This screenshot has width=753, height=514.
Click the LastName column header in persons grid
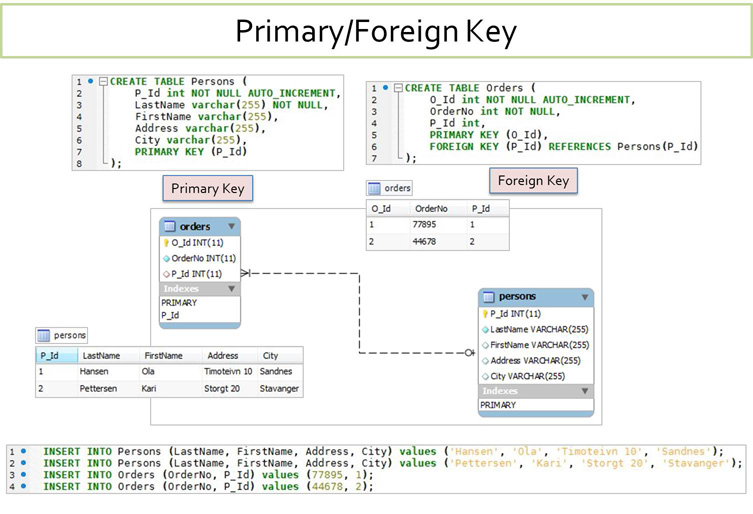click(101, 355)
